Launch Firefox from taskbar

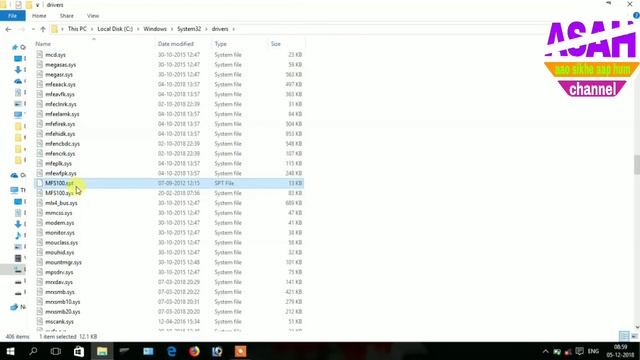coord(194,351)
